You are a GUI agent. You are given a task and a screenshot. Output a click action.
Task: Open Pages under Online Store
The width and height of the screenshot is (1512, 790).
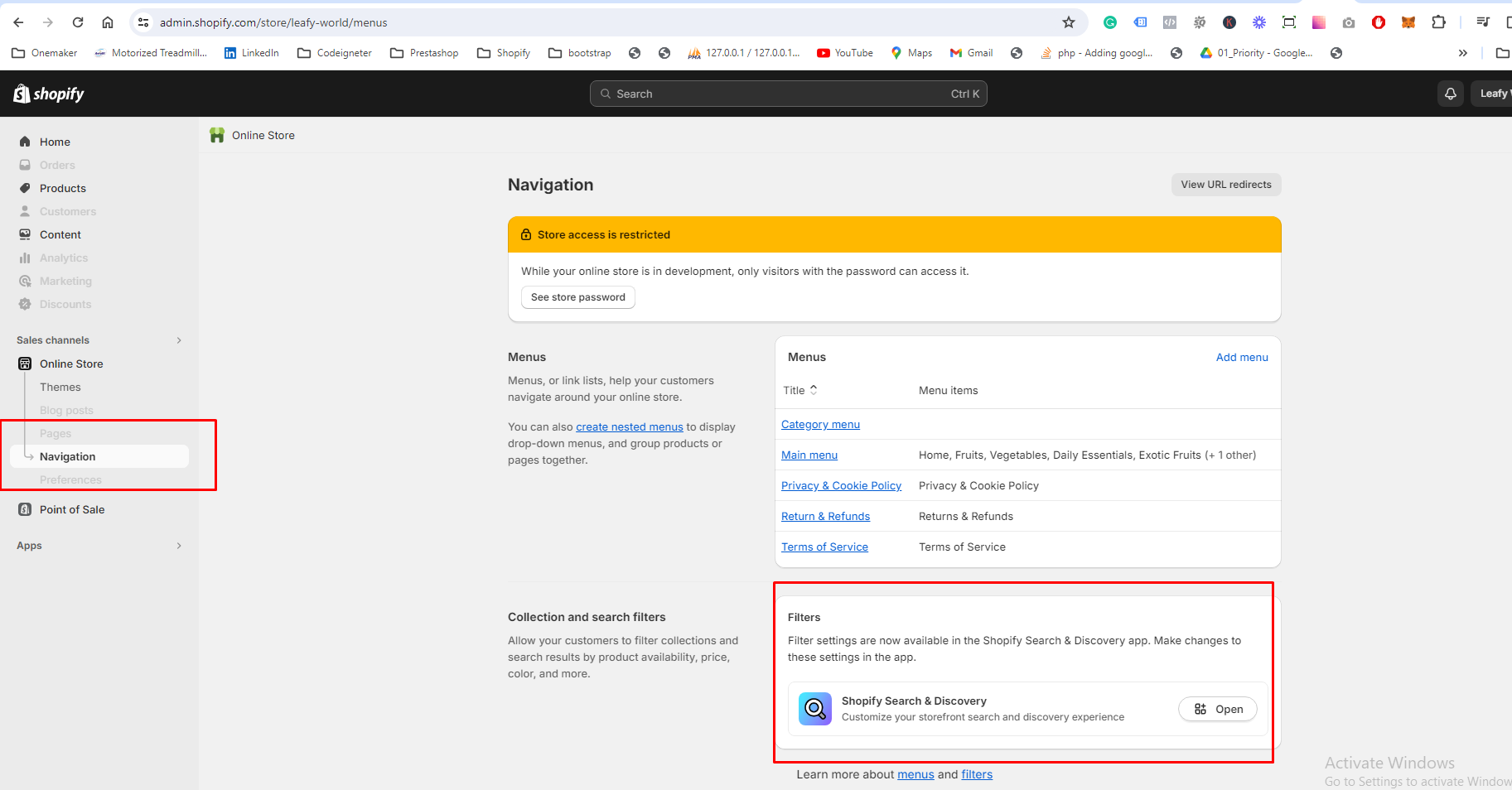coord(56,433)
